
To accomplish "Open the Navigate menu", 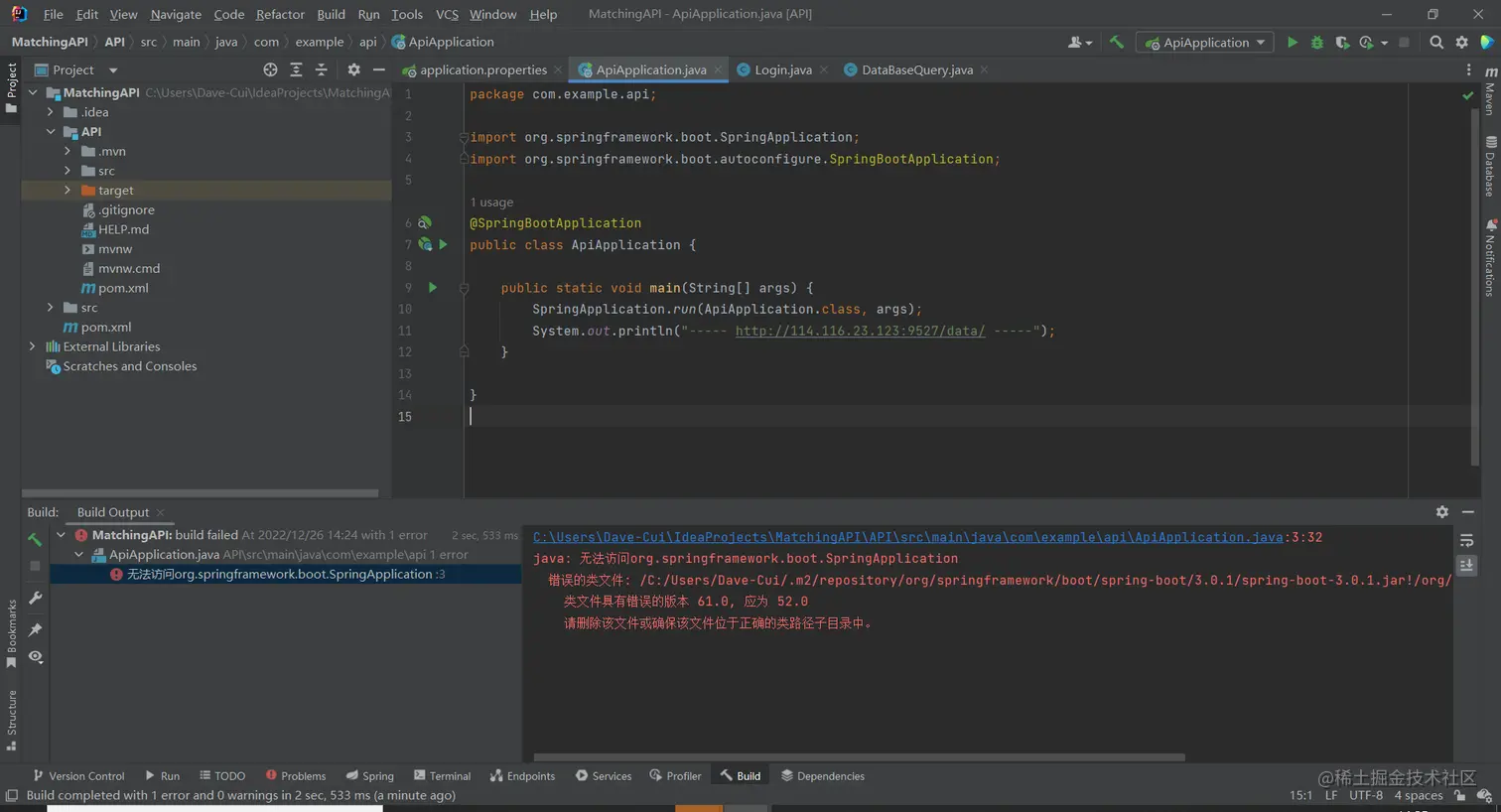I will [175, 14].
